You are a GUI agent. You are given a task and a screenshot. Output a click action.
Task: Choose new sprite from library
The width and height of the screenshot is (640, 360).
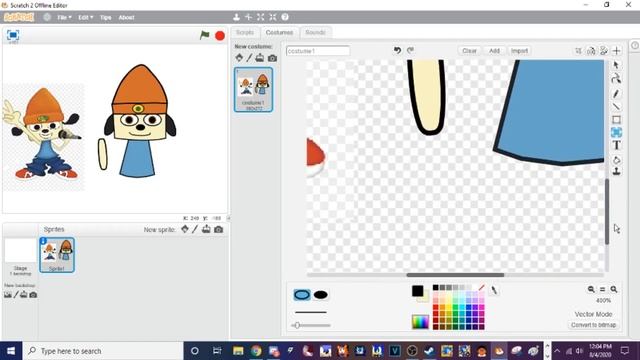click(x=185, y=229)
